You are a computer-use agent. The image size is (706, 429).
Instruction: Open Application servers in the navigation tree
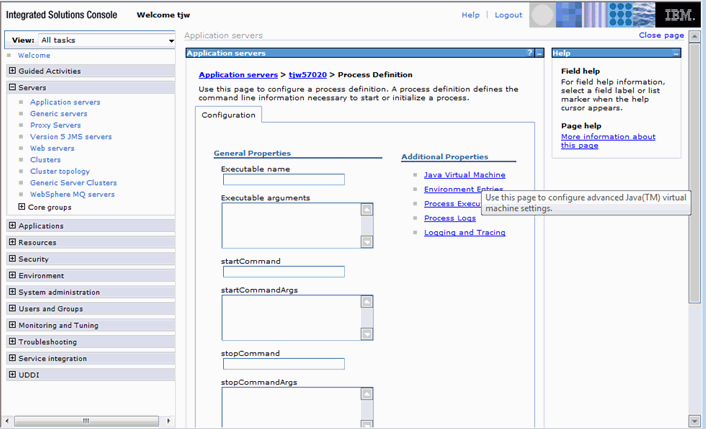click(x=65, y=102)
